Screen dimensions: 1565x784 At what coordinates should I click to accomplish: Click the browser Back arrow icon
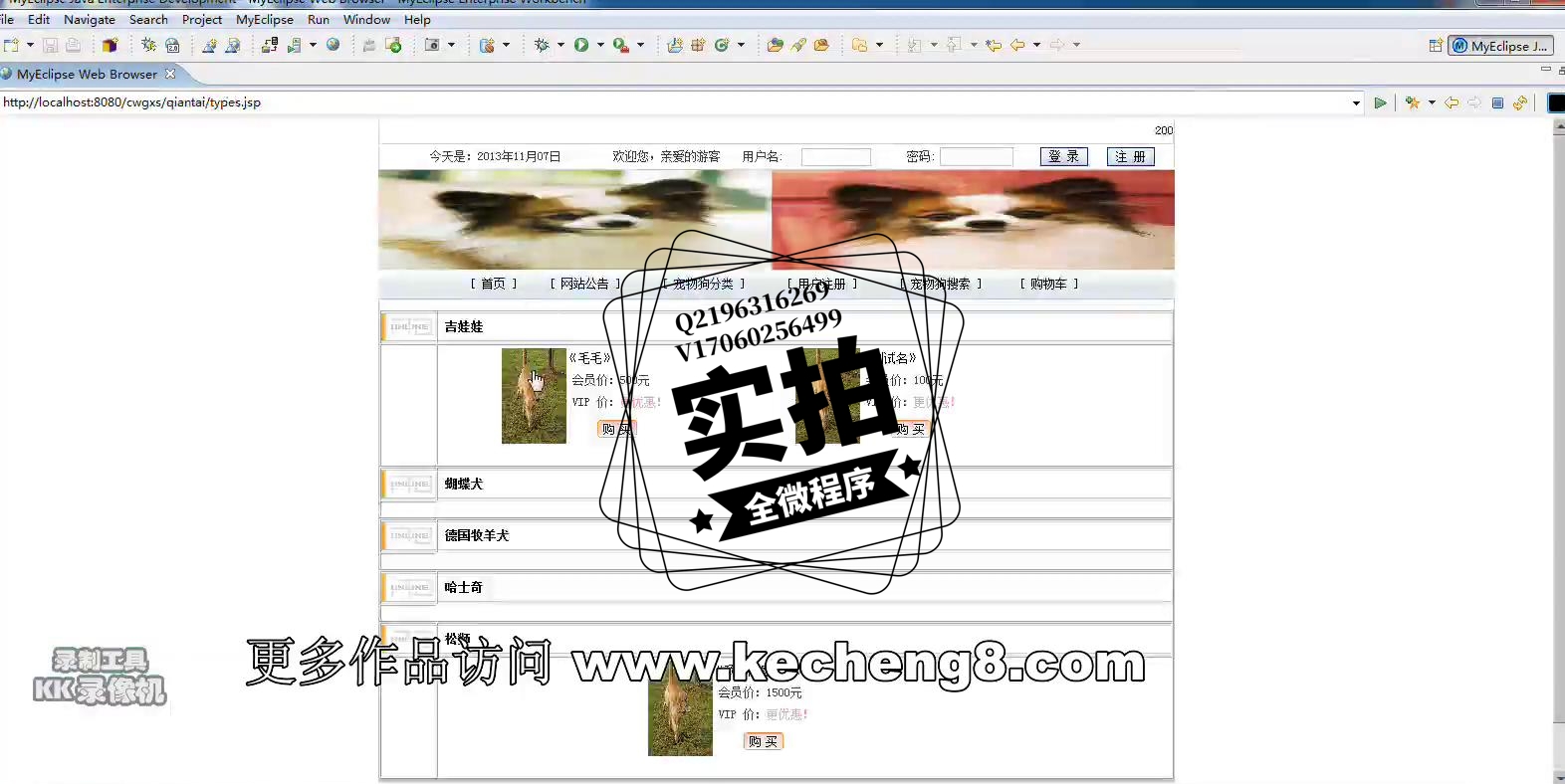[x=1452, y=102]
